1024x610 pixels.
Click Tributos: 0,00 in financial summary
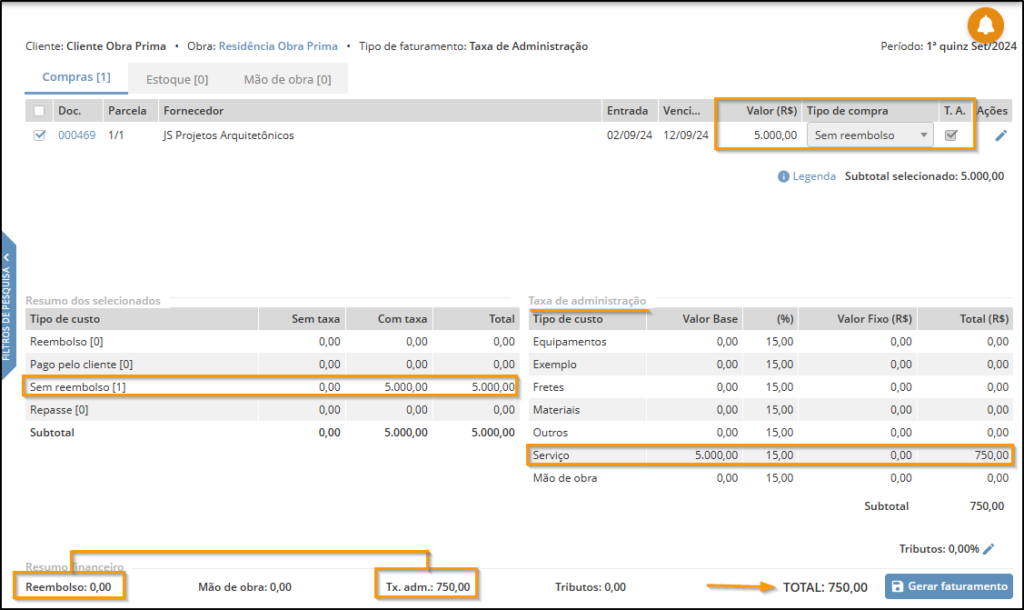(x=590, y=586)
